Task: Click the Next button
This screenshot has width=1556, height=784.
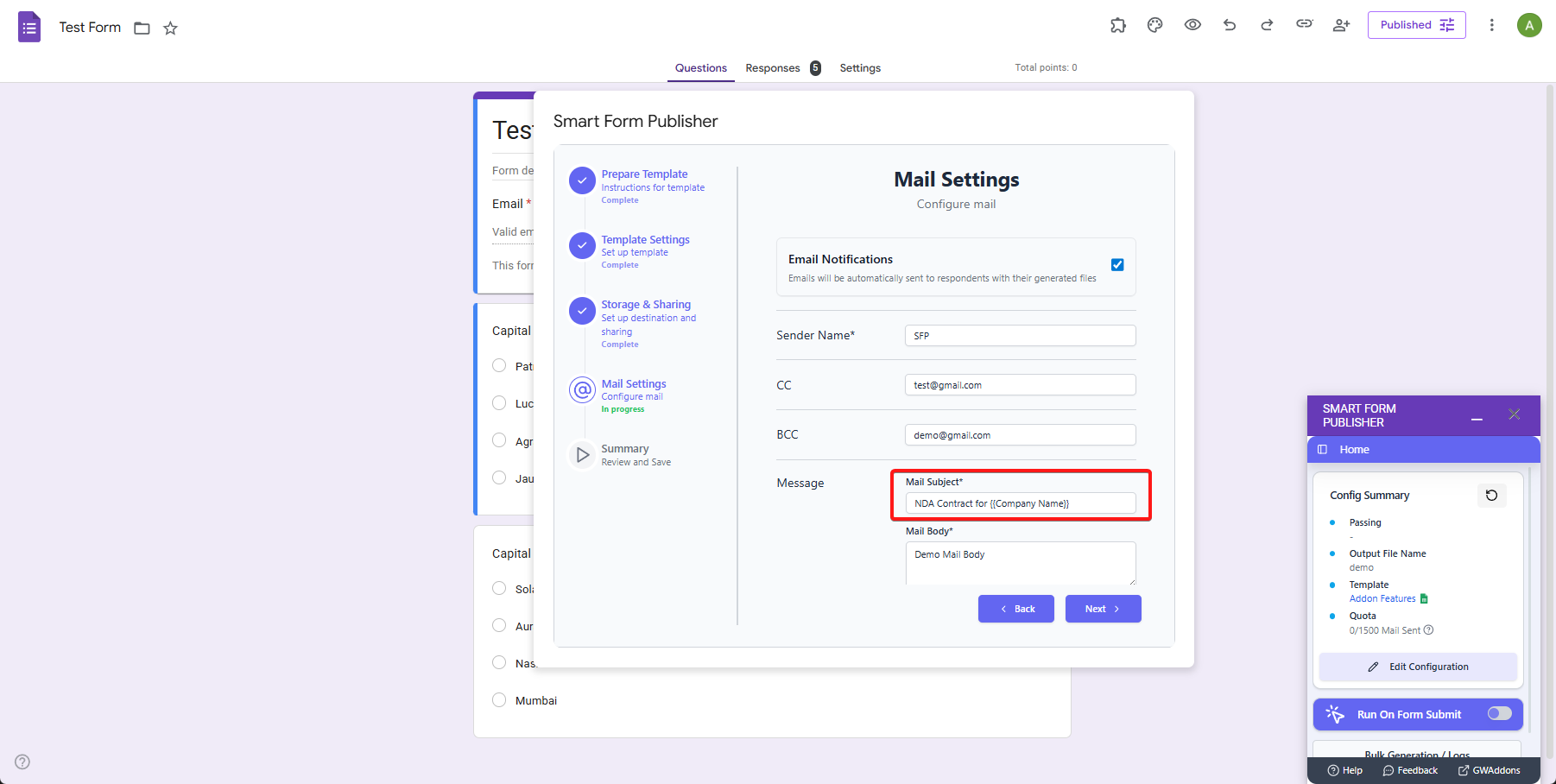Action: click(x=1103, y=609)
